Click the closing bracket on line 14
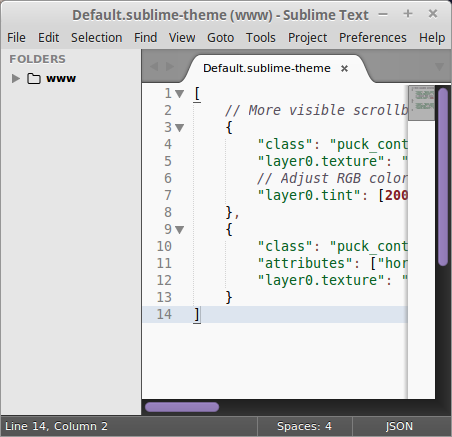This screenshot has width=452, height=437. tap(197, 315)
